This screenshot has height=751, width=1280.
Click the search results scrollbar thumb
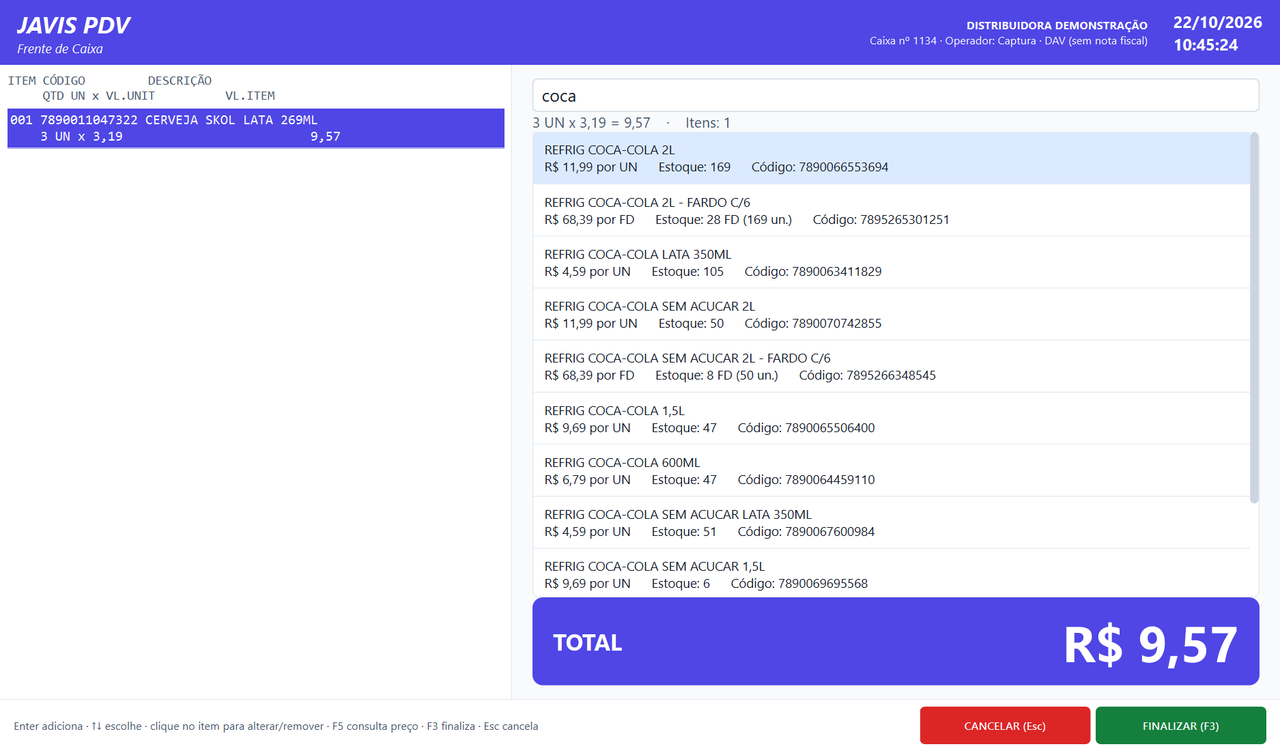[x=1255, y=317]
